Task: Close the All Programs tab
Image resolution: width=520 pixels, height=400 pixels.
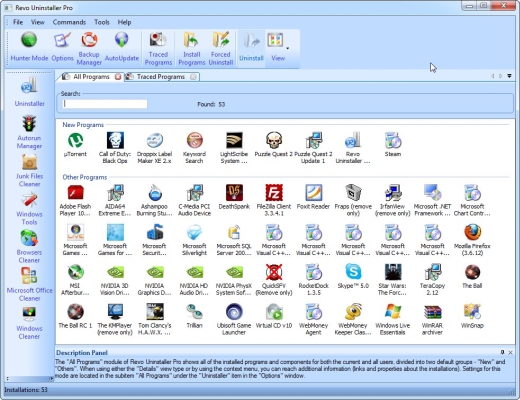Action: tap(118, 77)
